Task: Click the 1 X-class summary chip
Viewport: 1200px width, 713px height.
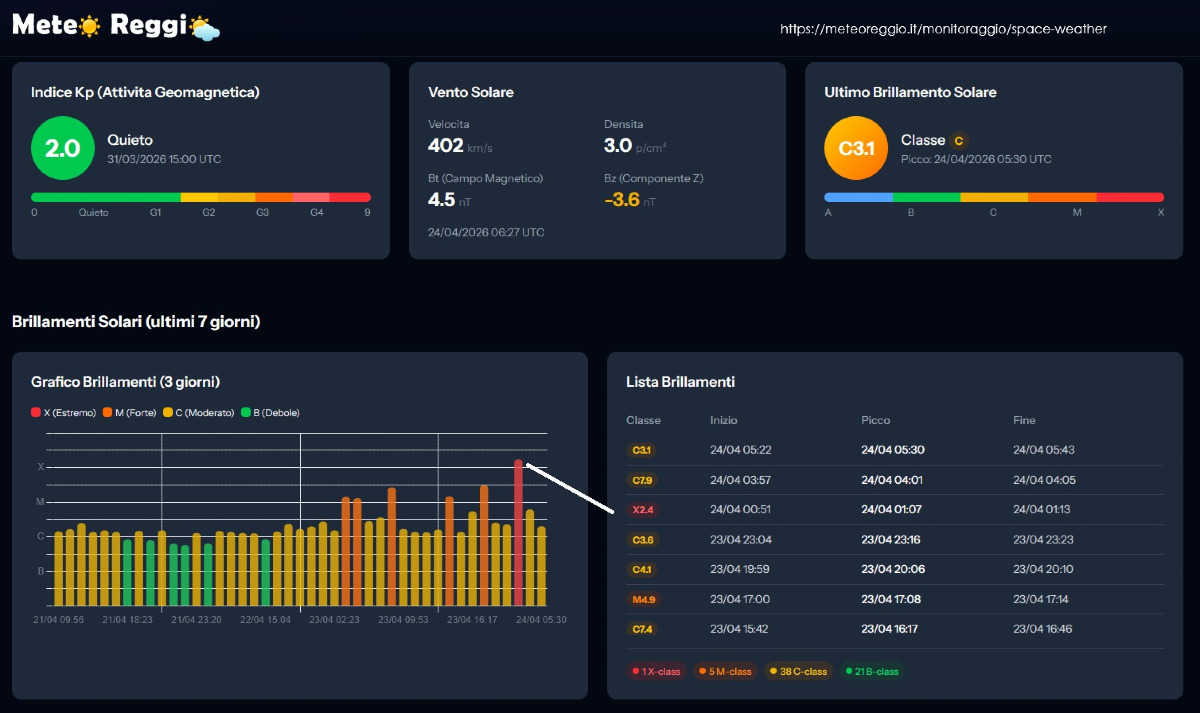Action: click(656, 671)
